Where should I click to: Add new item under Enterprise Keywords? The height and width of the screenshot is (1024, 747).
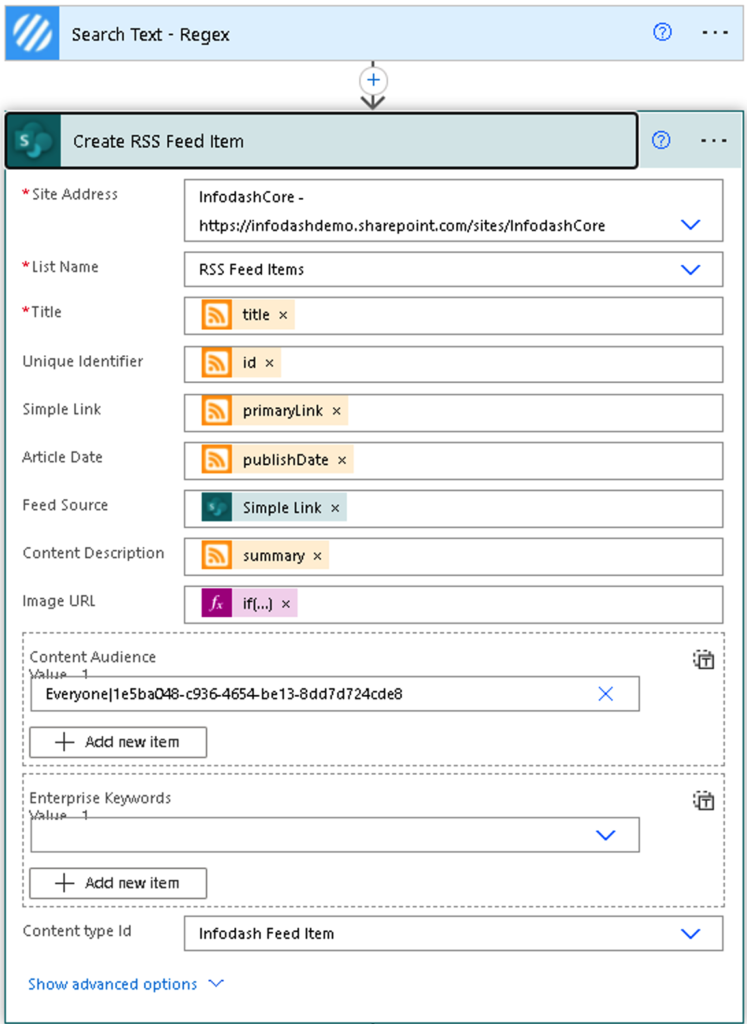(118, 883)
